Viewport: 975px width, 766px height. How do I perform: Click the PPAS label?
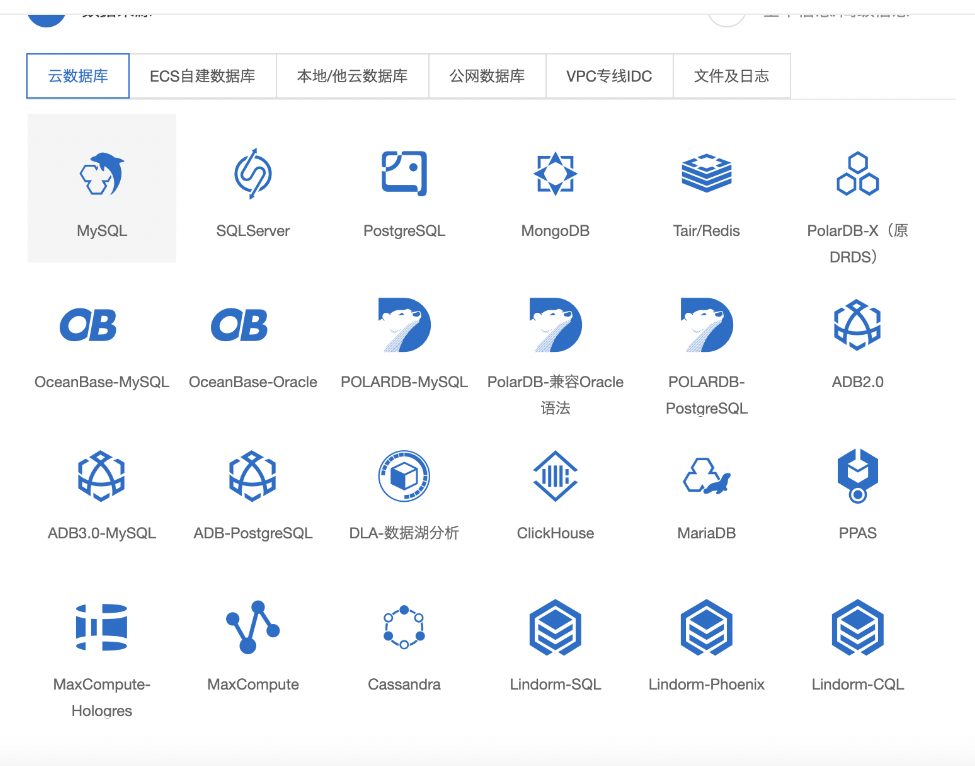(x=857, y=533)
